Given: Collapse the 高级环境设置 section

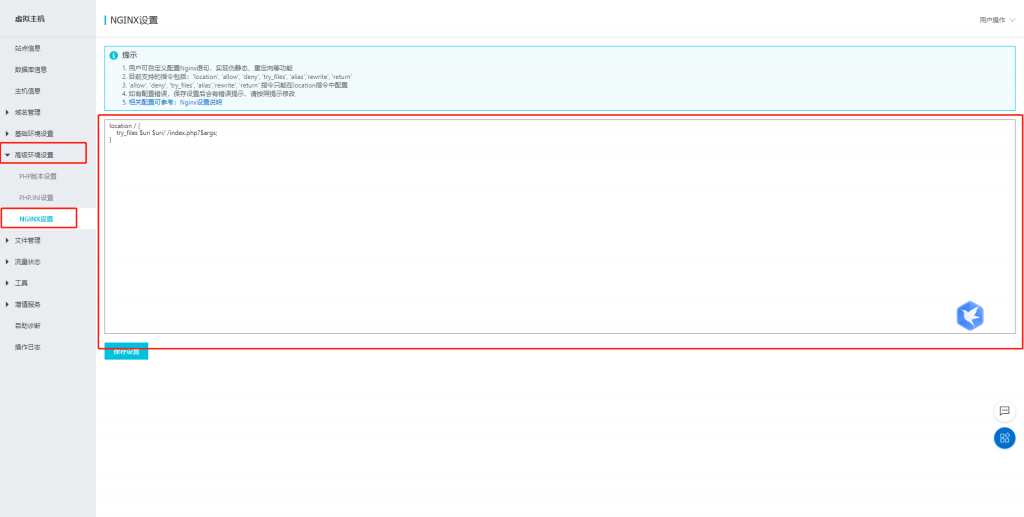Looking at the screenshot, I should click(x=34, y=155).
